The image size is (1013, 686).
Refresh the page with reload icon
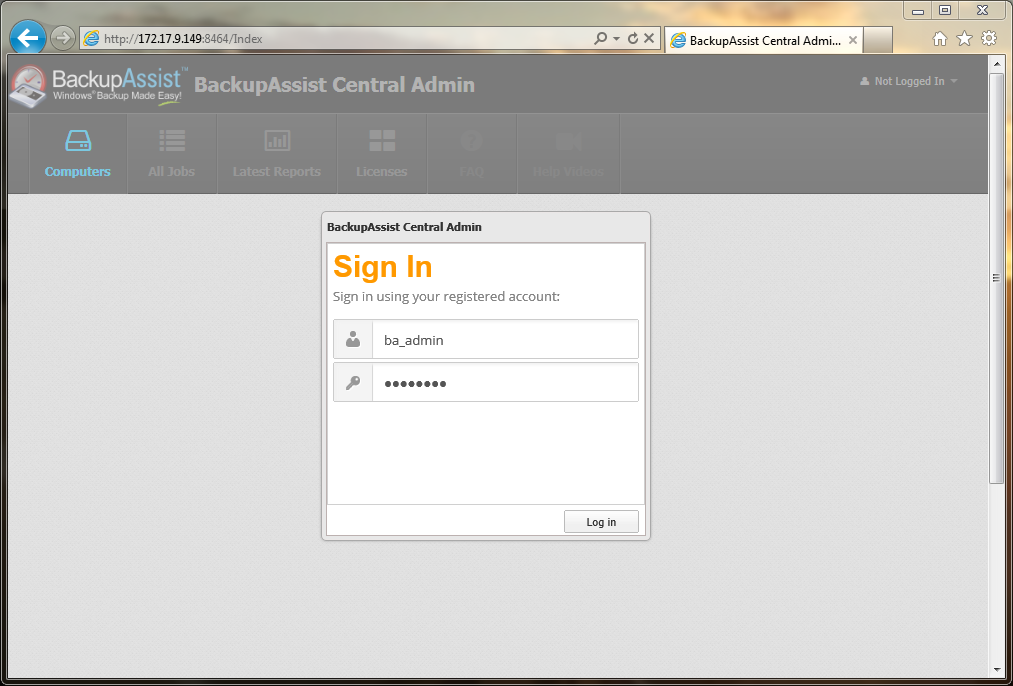coord(632,39)
